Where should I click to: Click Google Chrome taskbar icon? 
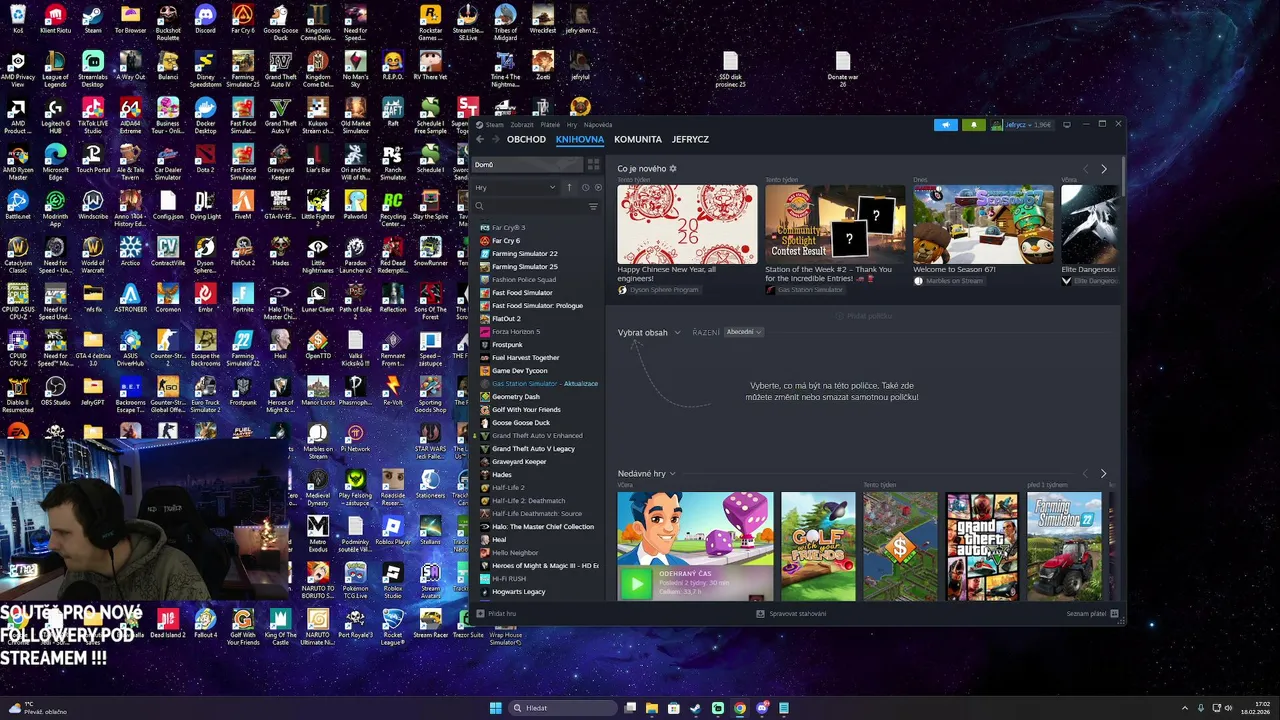click(x=740, y=708)
